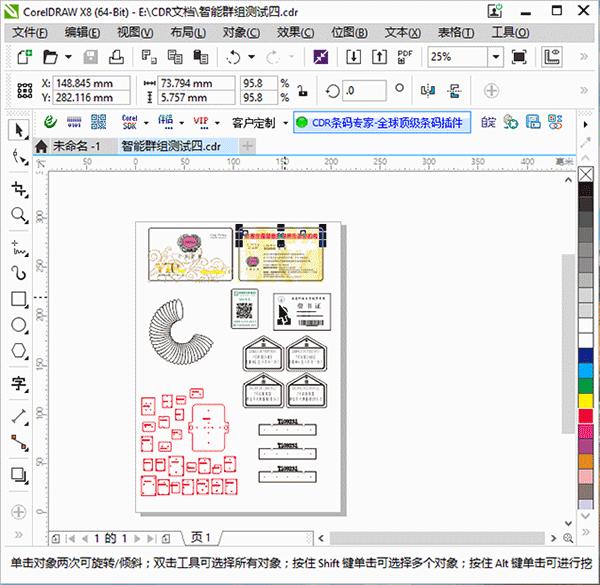The height and width of the screenshot is (585, 600).
Task: Expand the Undo history dropdown arrow
Action: tap(251, 57)
